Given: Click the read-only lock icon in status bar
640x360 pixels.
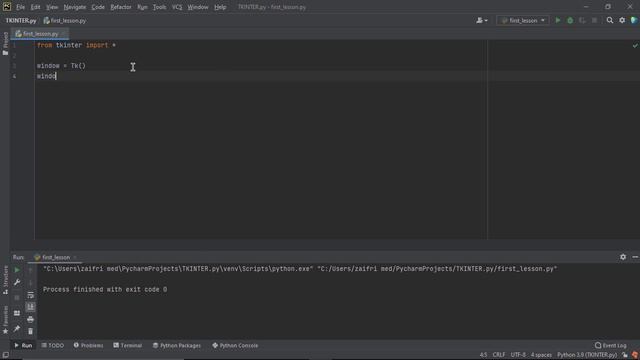Looking at the screenshot, I should [625, 355].
